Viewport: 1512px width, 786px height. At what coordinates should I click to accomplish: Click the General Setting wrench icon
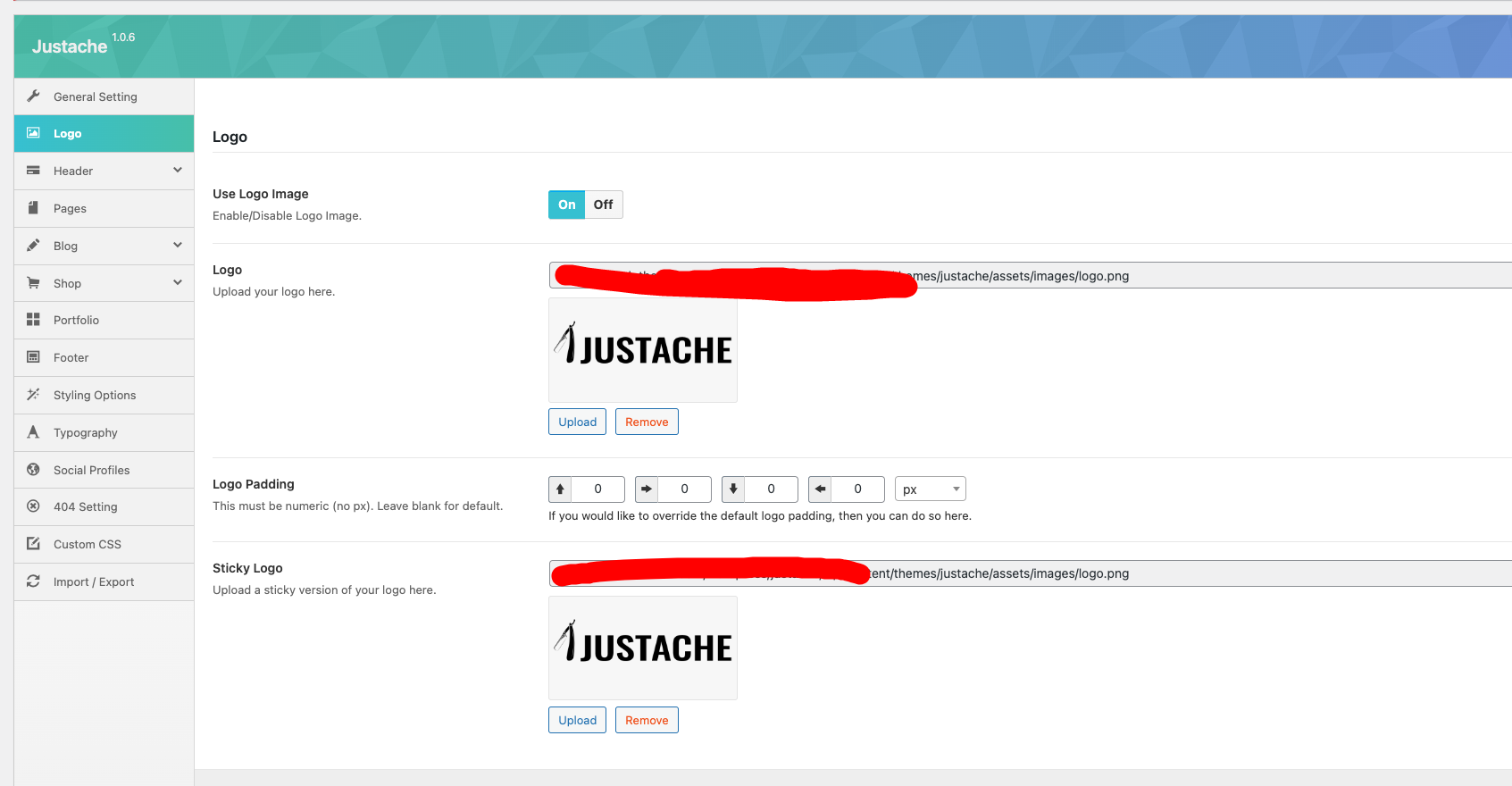(33, 96)
